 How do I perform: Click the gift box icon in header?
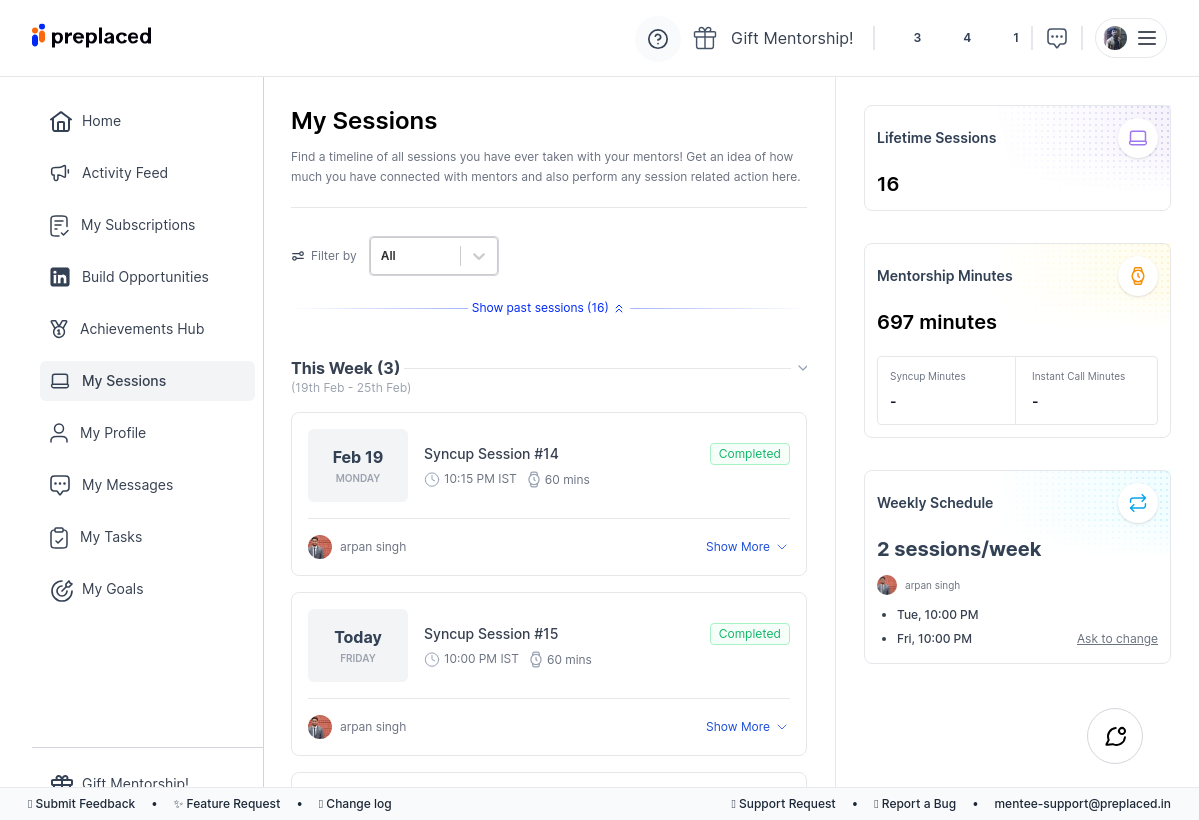(705, 37)
